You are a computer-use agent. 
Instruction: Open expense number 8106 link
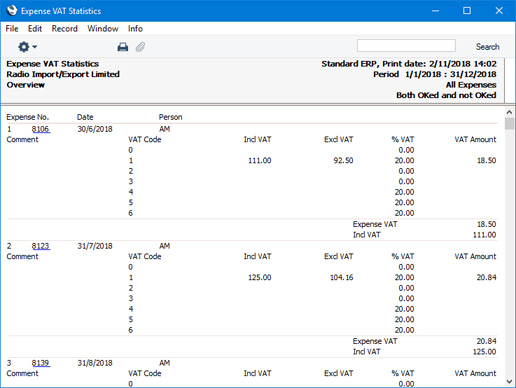coord(40,129)
